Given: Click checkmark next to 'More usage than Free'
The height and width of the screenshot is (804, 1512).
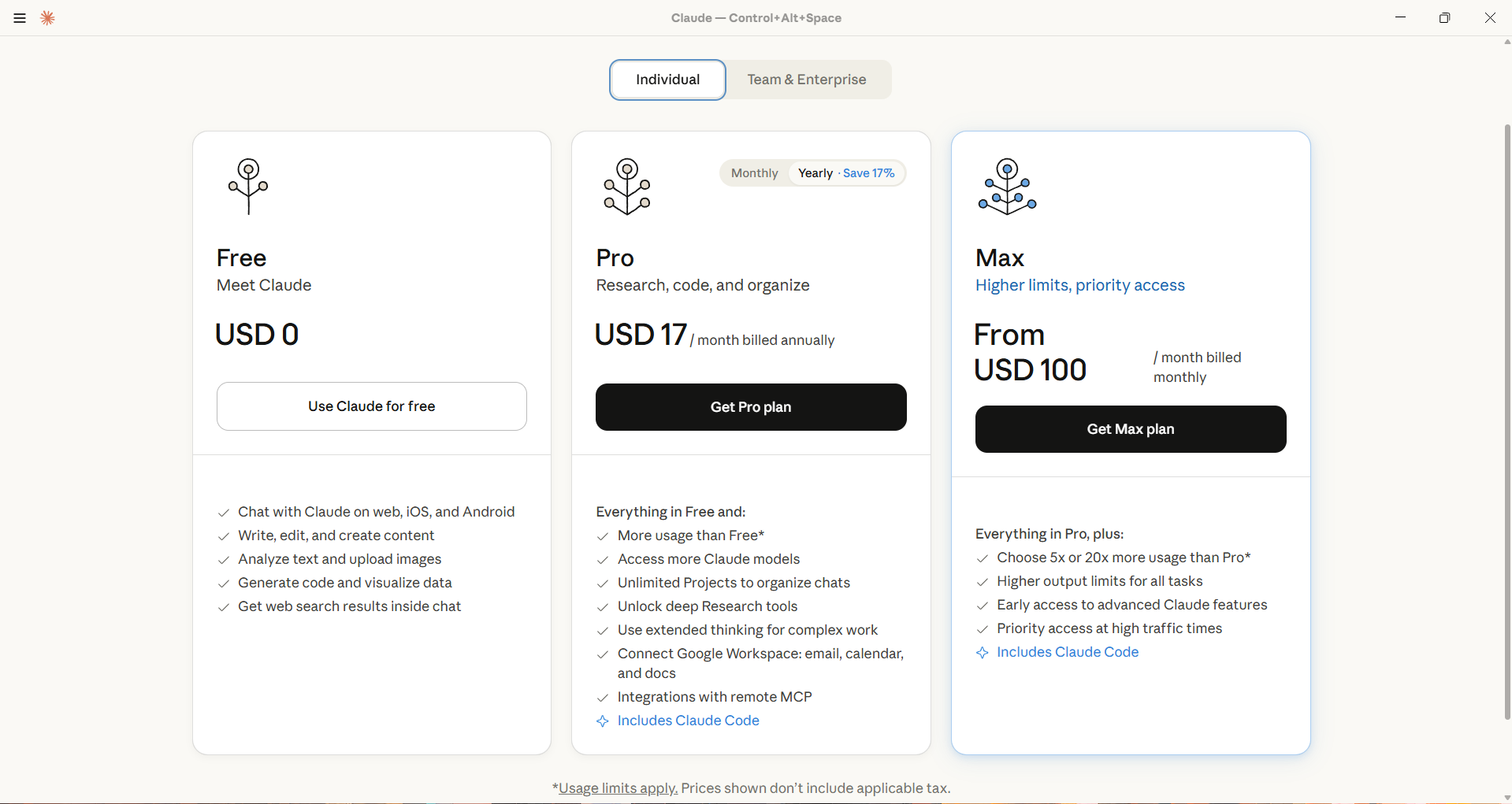Looking at the screenshot, I should coord(603,536).
